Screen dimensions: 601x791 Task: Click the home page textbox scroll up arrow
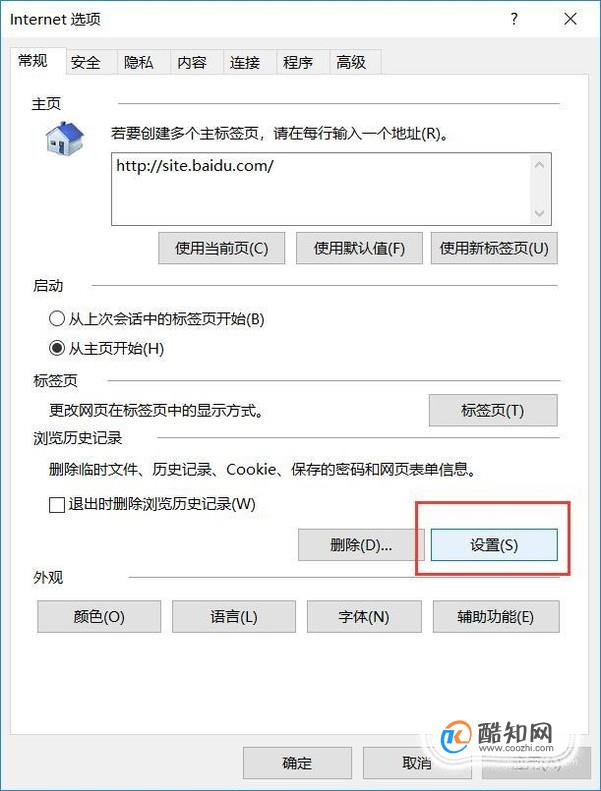point(539,164)
